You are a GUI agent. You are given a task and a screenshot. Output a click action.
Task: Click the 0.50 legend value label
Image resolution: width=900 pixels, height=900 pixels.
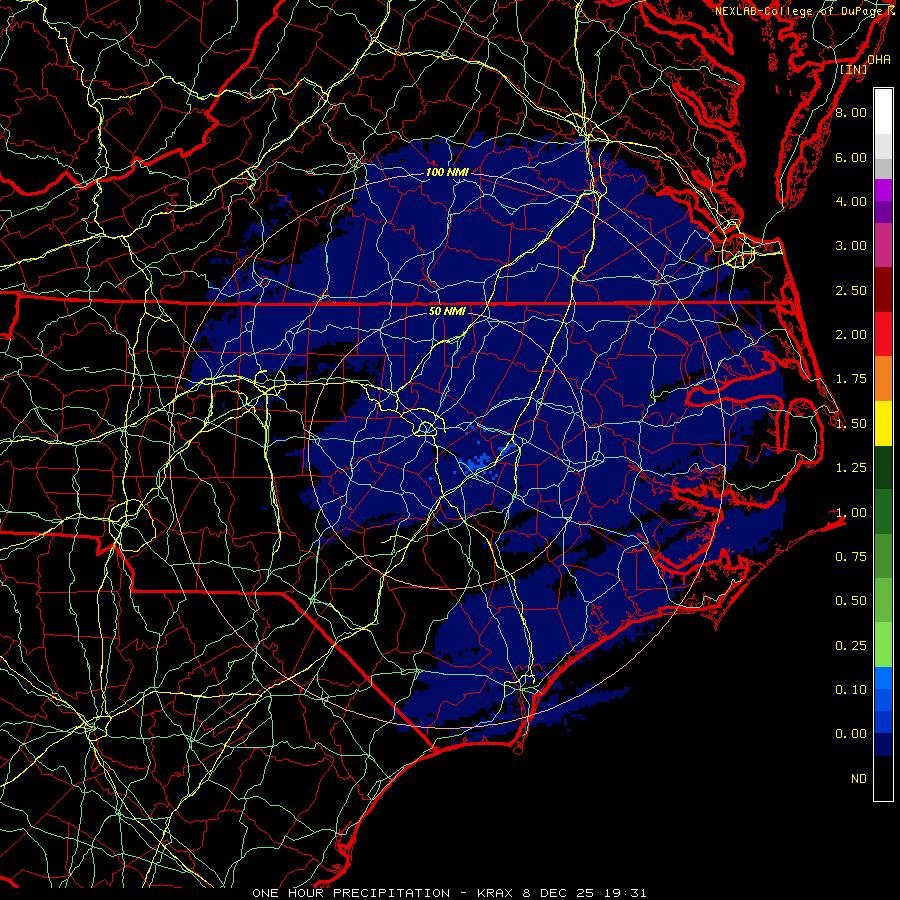(851, 601)
